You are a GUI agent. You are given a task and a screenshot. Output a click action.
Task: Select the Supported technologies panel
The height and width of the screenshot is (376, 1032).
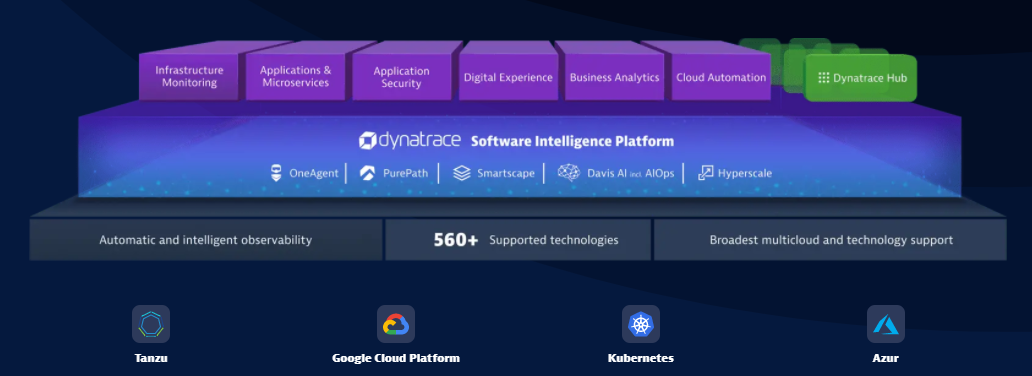click(518, 240)
